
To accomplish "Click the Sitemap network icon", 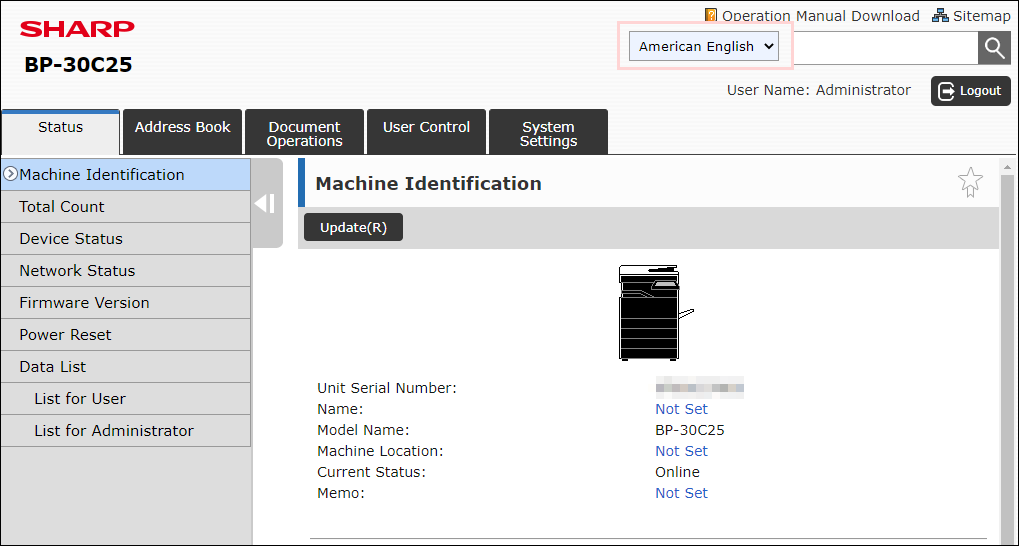I will click(x=940, y=15).
